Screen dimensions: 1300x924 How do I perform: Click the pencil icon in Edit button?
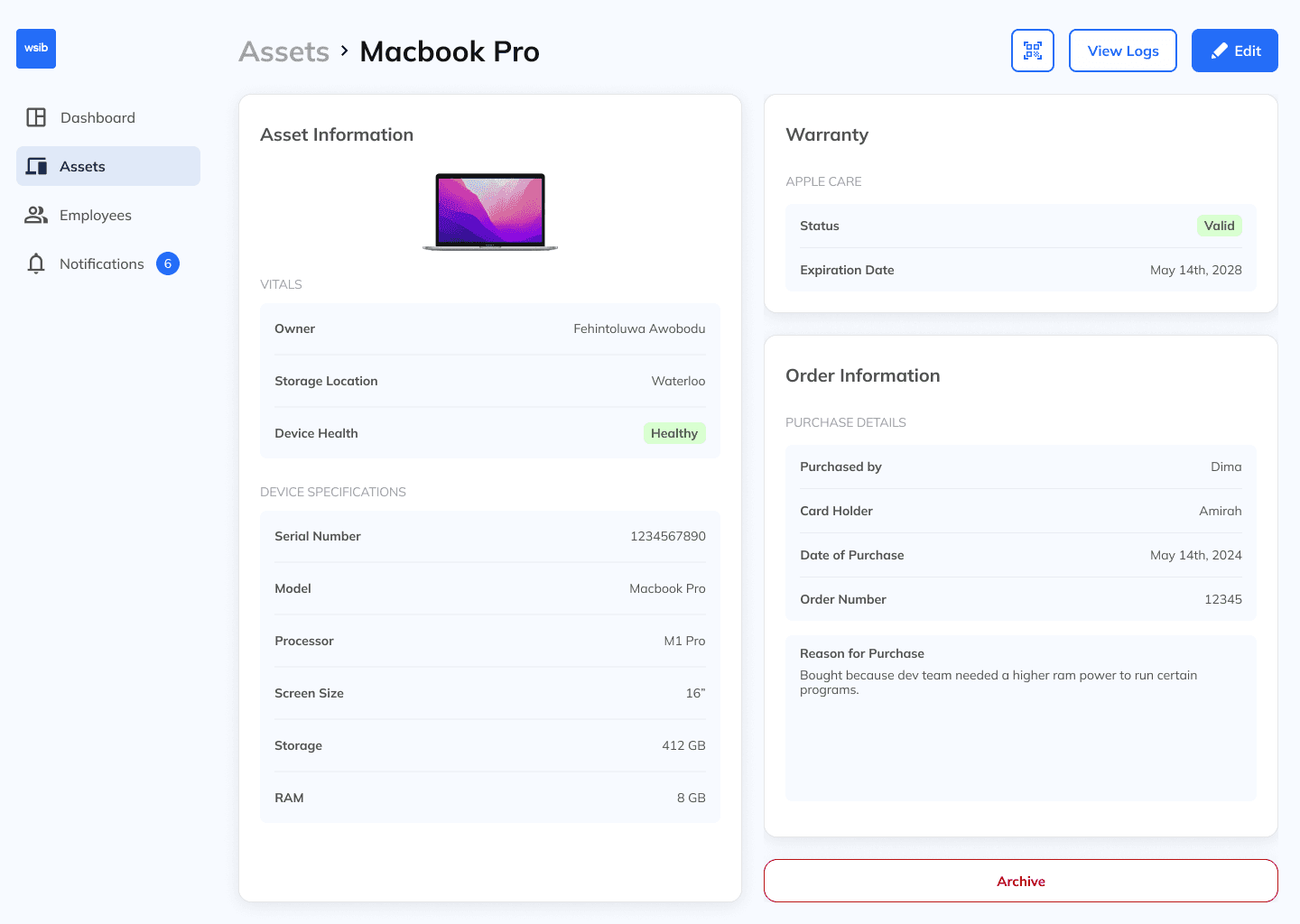1220,51
